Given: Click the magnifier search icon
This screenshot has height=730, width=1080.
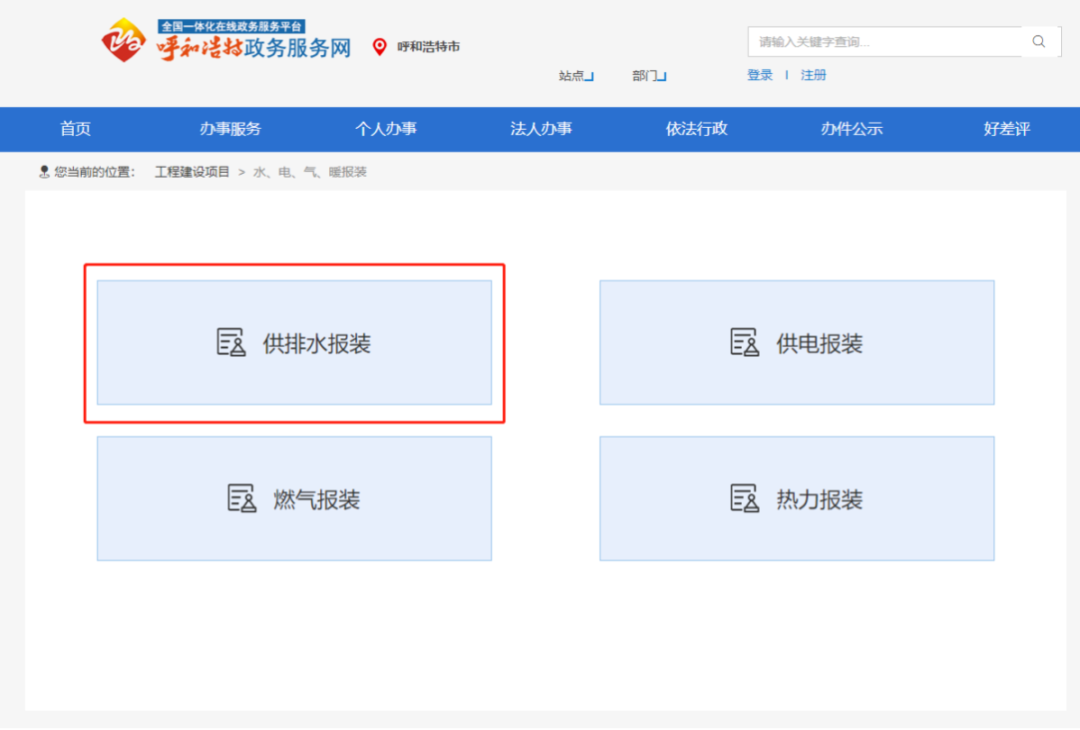Looking at the screenshot, I should tap(1039, 42).
